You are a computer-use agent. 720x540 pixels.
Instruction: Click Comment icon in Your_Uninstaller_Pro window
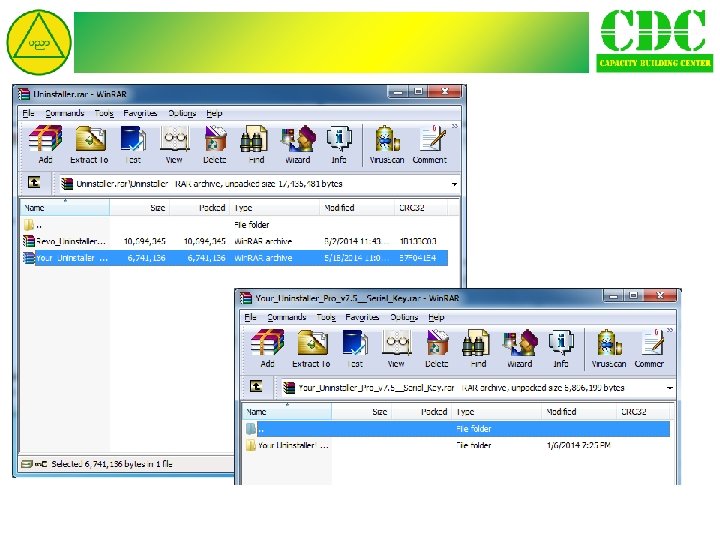[650, 349]
